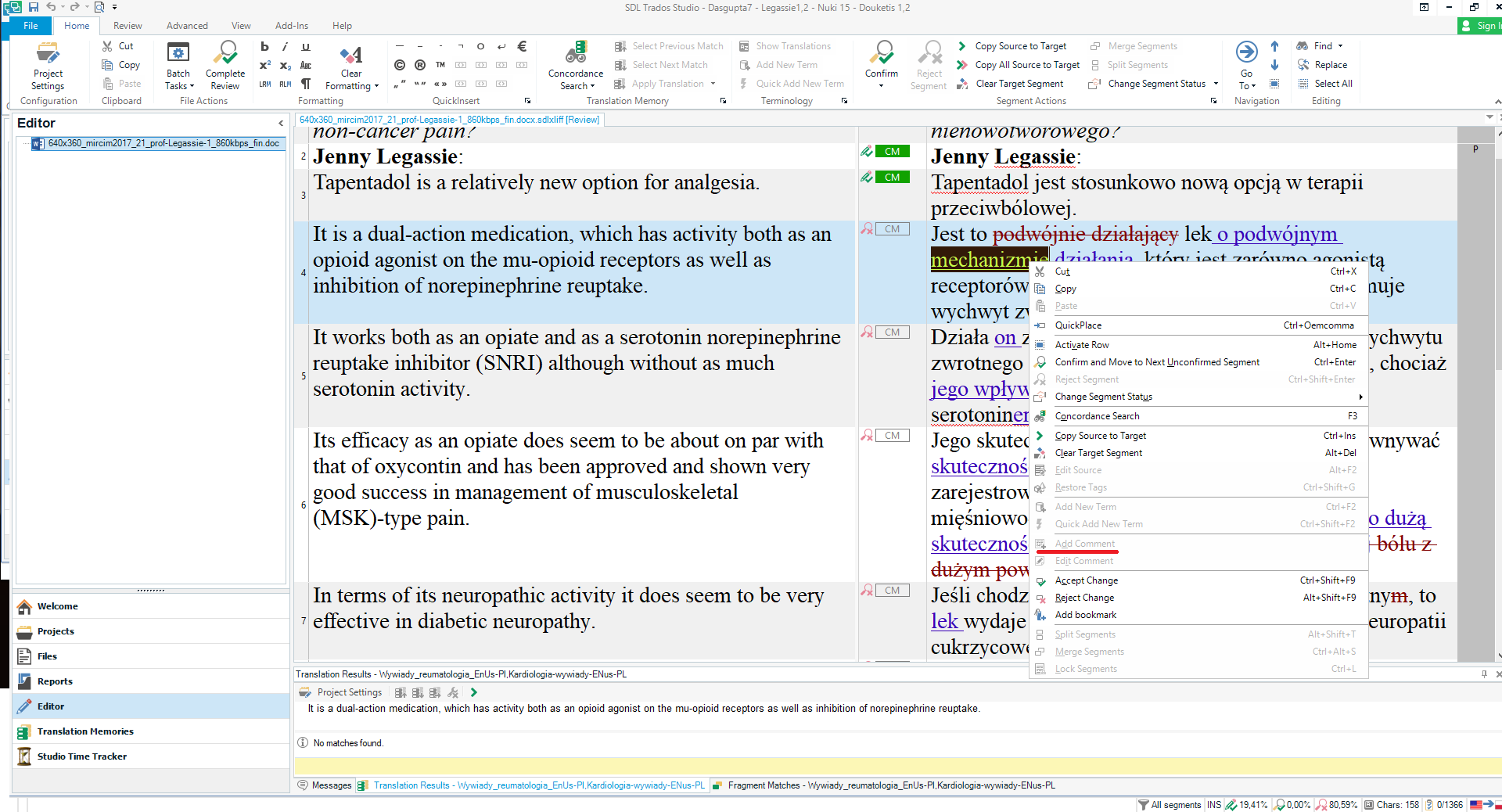The height and width of the screenshot is (812, 1502).
Task: Click the All segments display filter in status bar
Action: click(x=1170, y=804)
